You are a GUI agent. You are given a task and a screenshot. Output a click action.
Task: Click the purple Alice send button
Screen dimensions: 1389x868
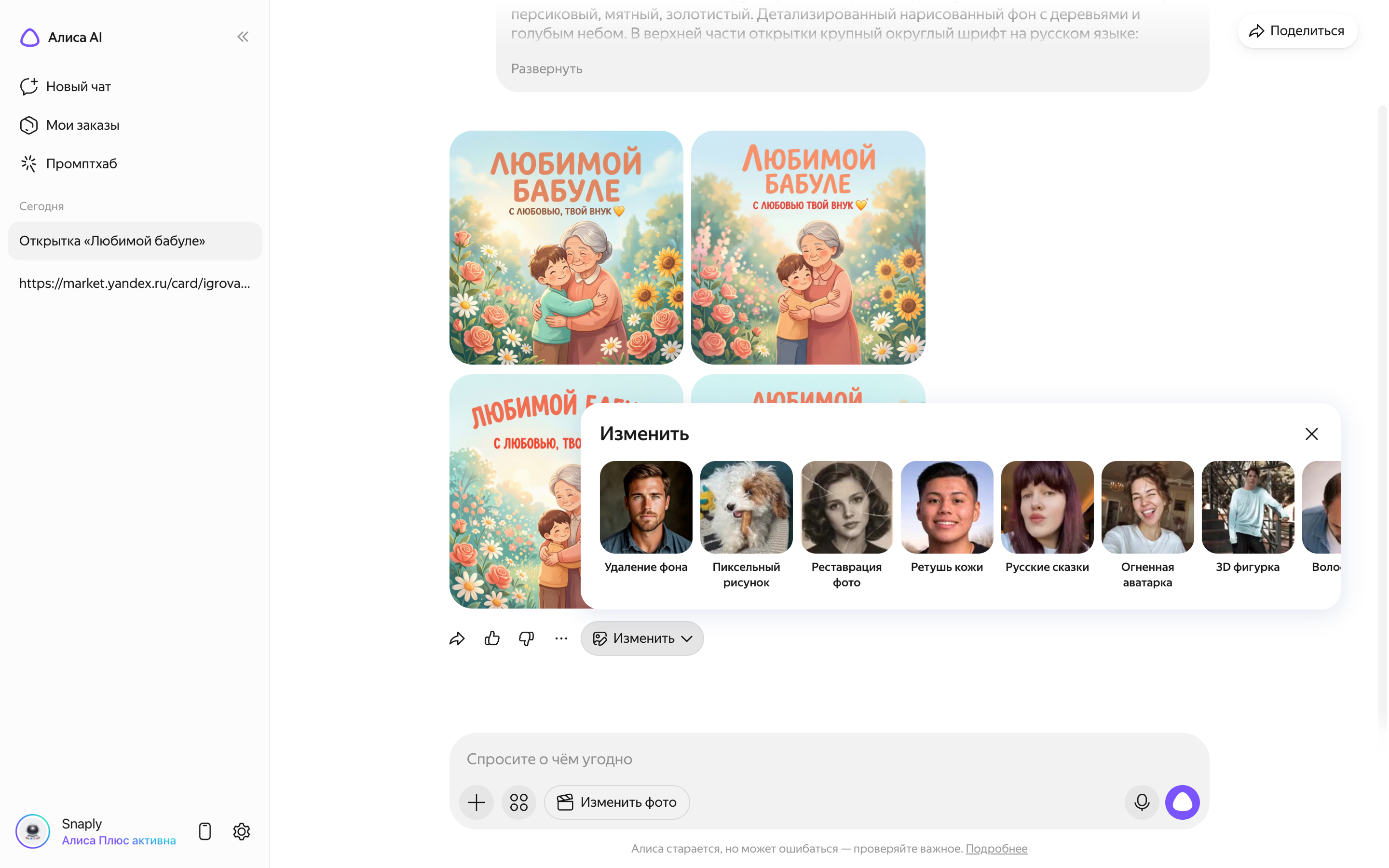point(1183,802)
